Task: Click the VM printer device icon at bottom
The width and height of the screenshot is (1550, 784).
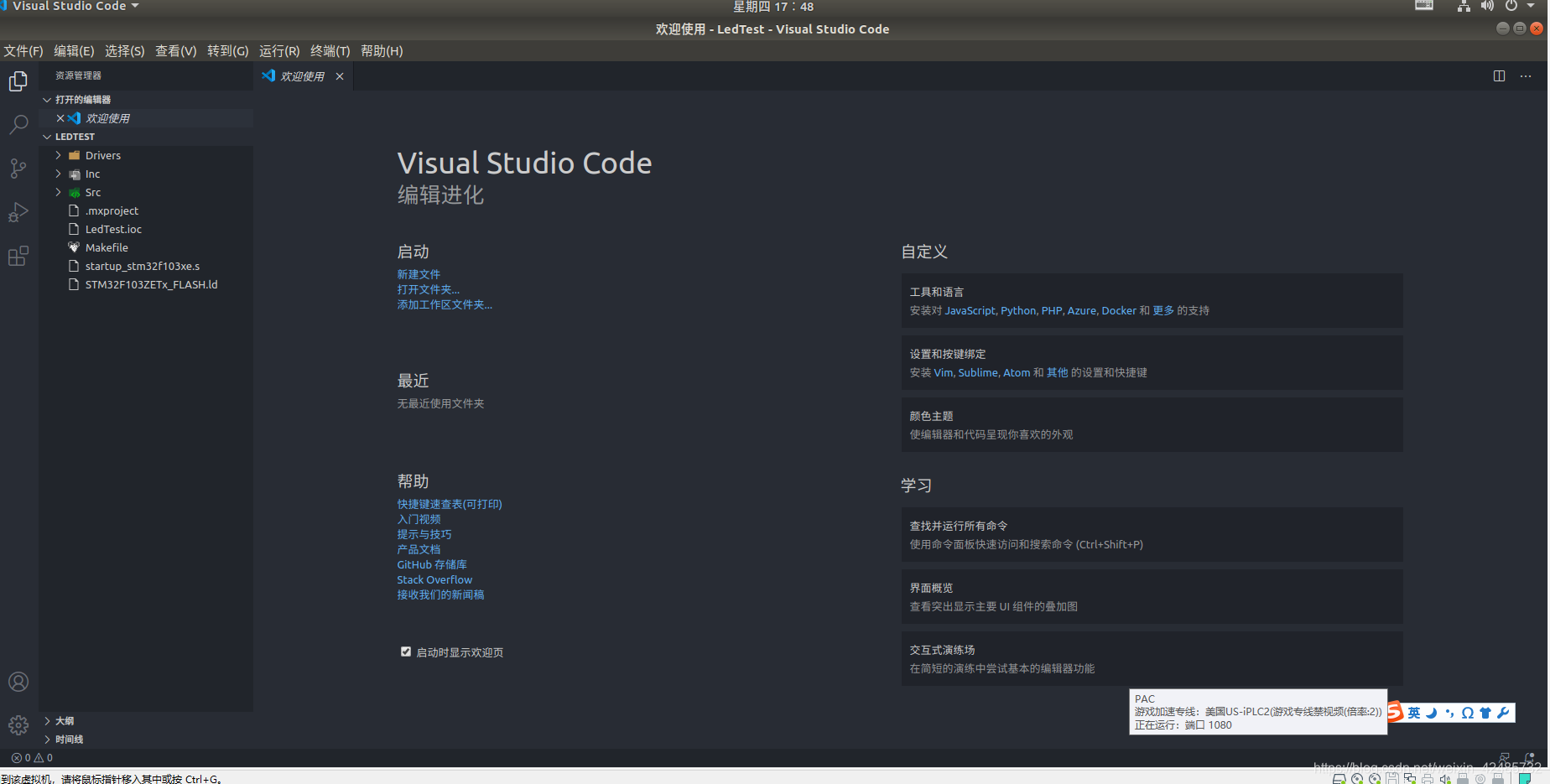Action: tap(1428, 778)
